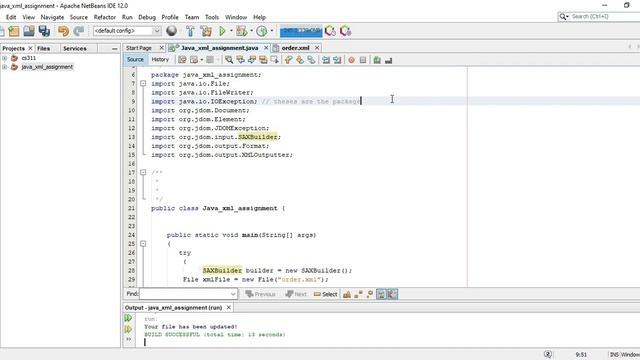
Task: Open the Find history dropdown arrow
Action: tap(233, 294)
